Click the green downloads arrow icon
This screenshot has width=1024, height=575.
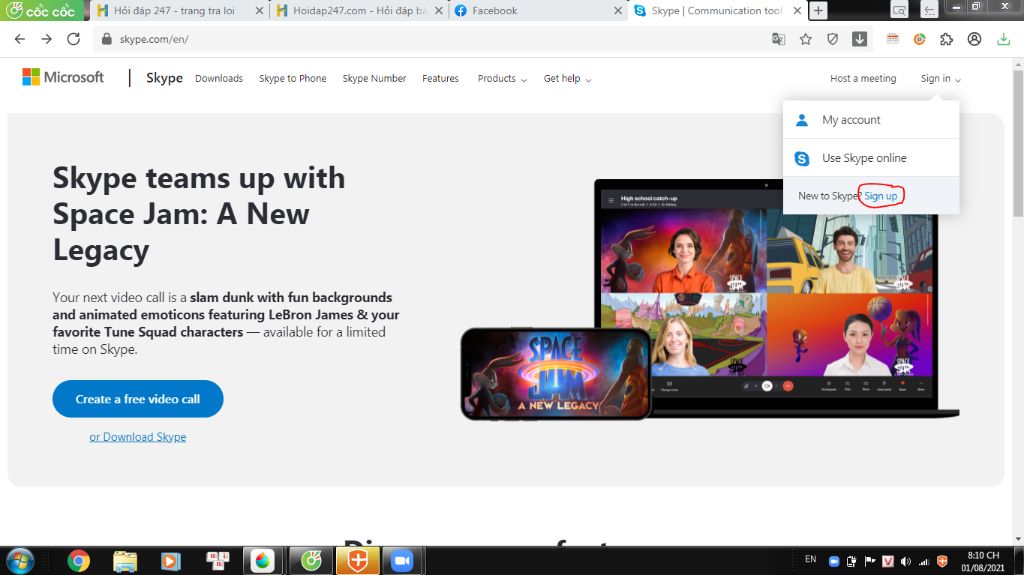tap(1003, 39)
